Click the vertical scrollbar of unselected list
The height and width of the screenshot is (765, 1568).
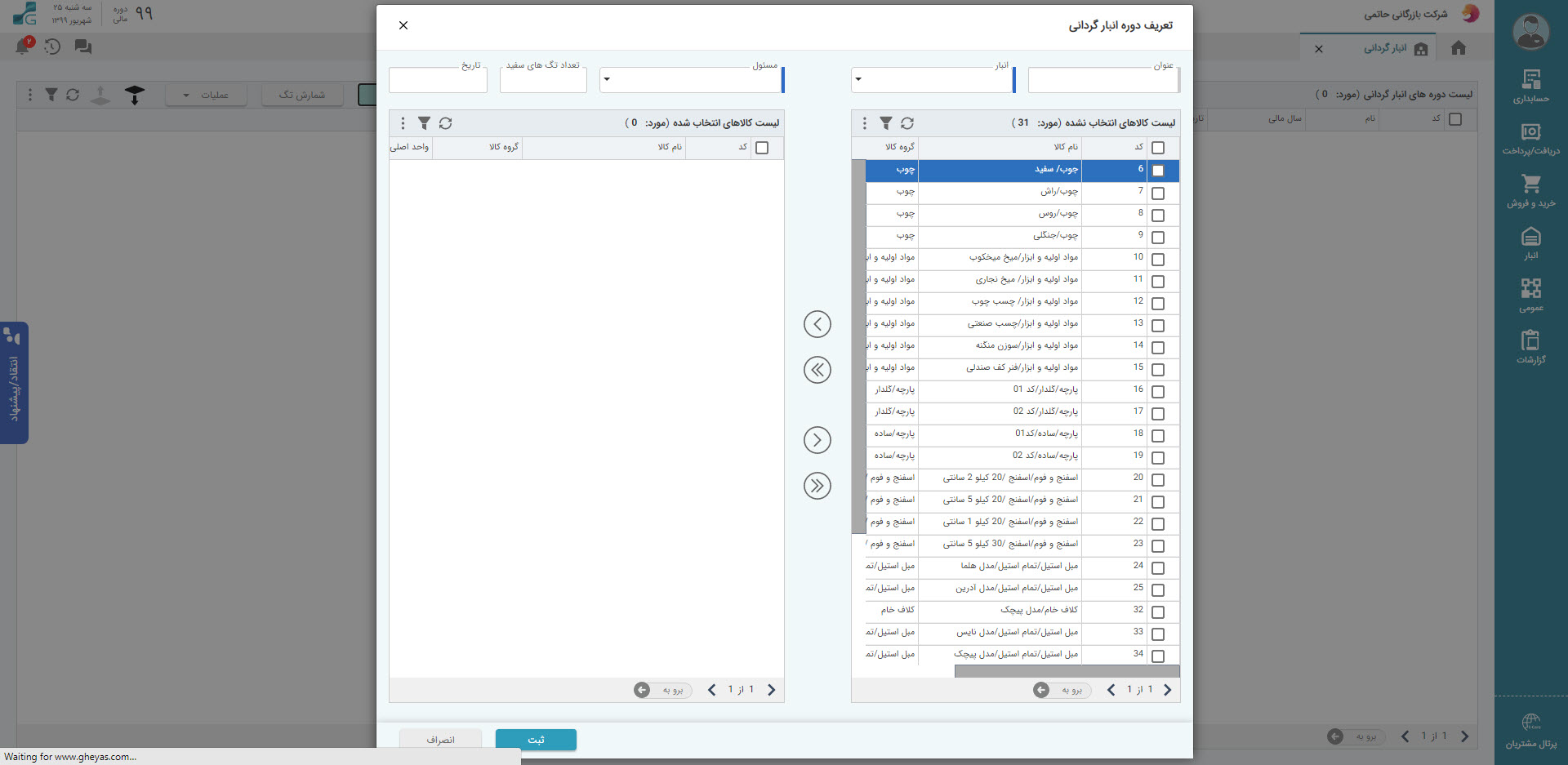click(858, 347)
